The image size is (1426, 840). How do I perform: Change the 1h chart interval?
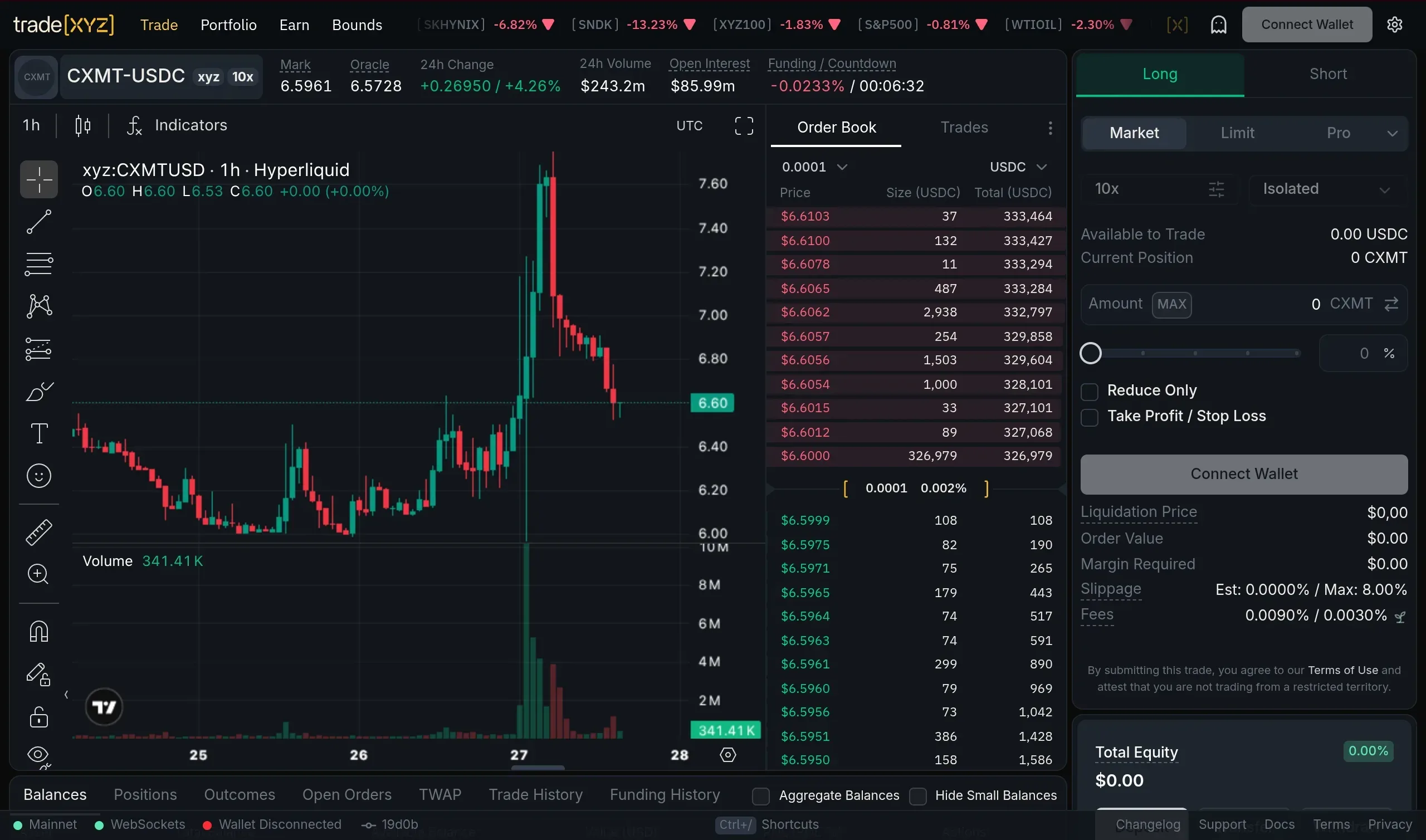coord(32,125)
